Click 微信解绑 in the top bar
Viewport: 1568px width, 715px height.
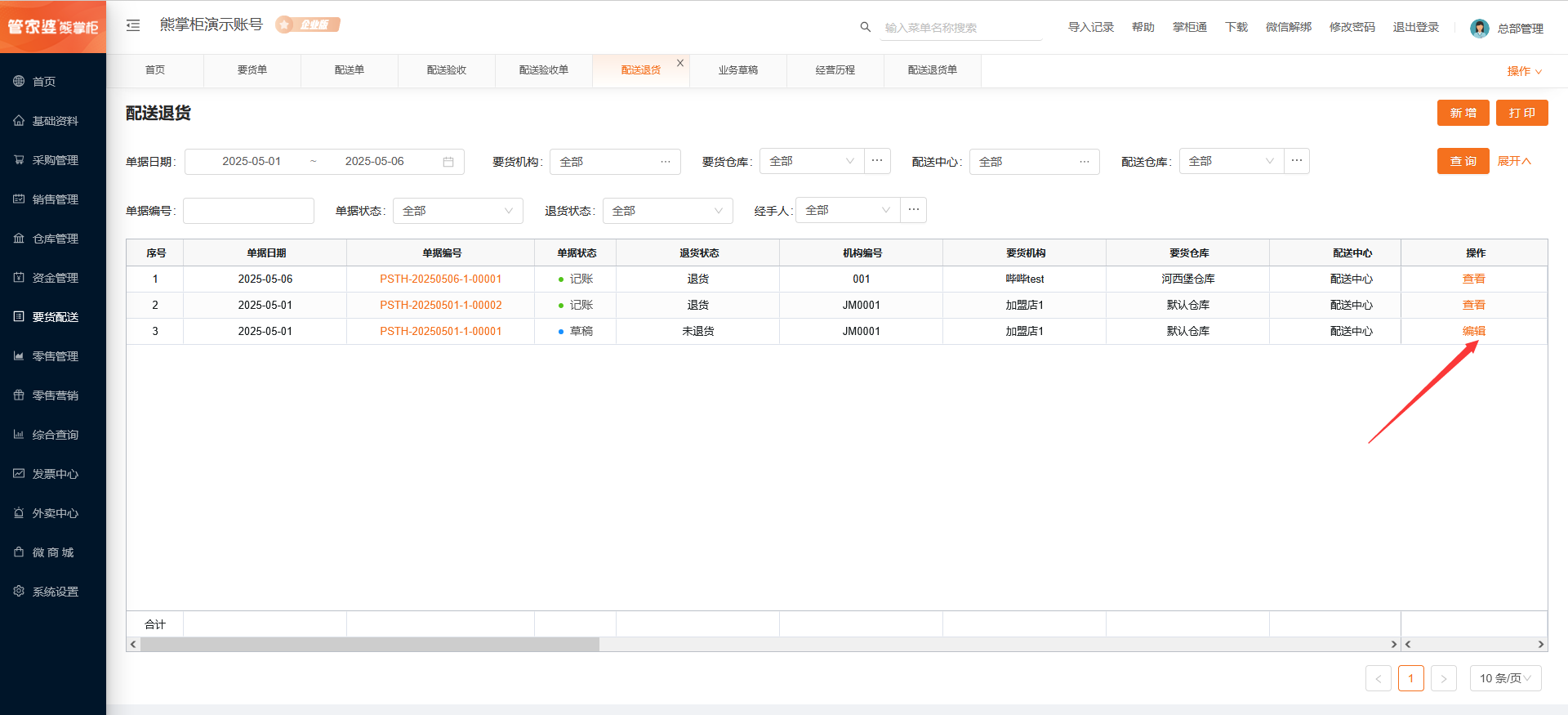point(1289,28)
